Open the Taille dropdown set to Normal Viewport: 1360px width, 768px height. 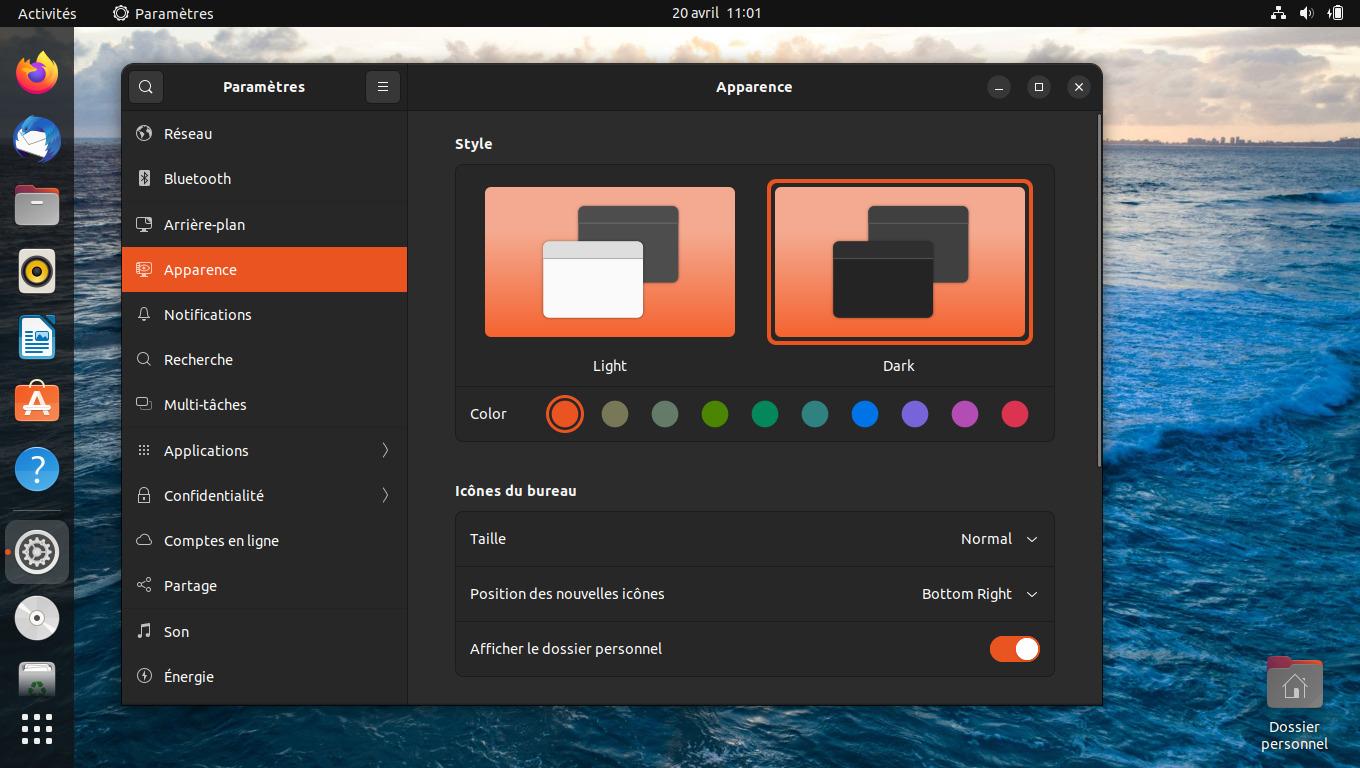pos(999,539)
